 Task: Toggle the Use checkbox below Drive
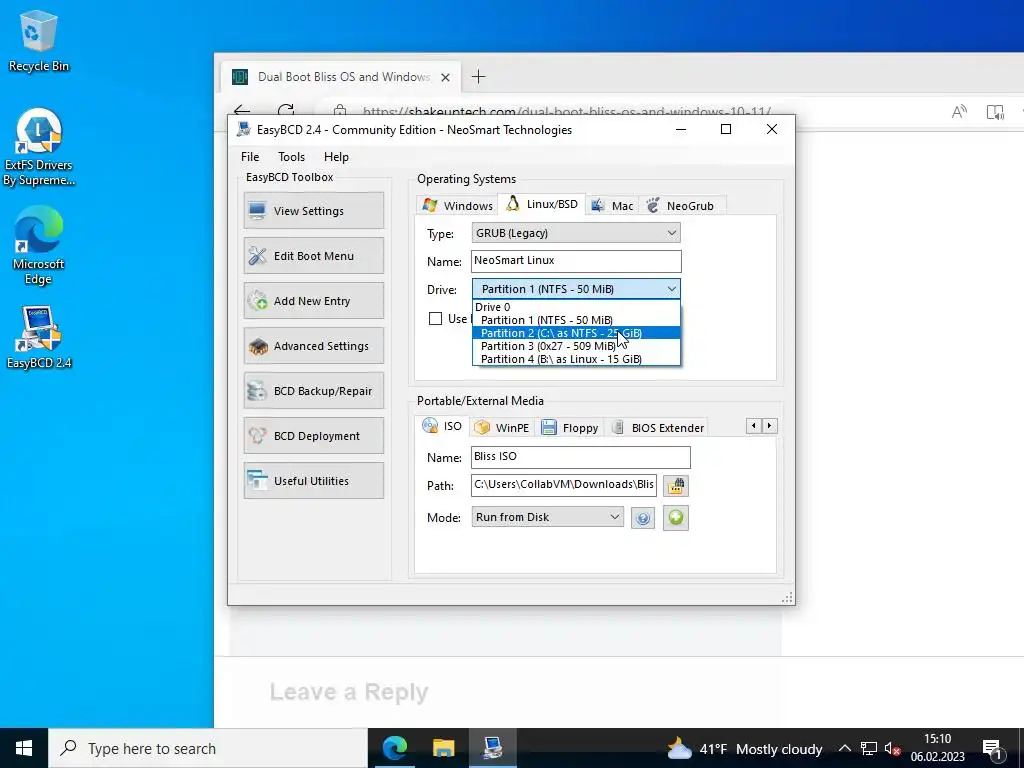[x=436, y=319]
